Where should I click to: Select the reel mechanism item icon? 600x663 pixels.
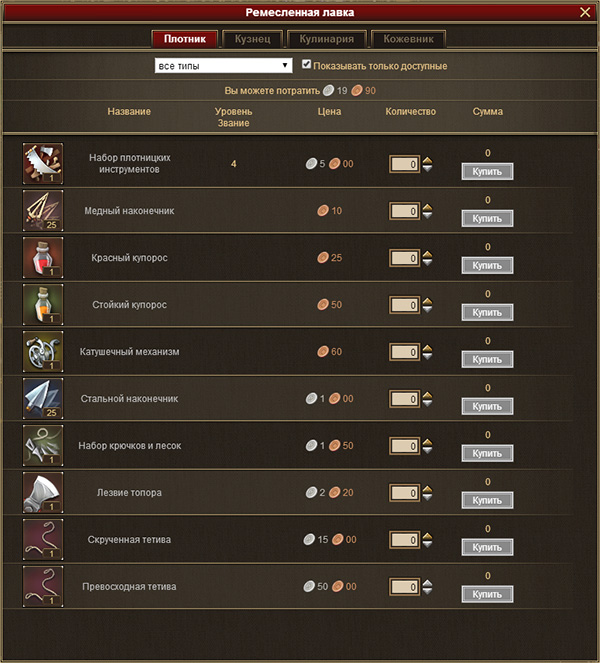(43, 351)
